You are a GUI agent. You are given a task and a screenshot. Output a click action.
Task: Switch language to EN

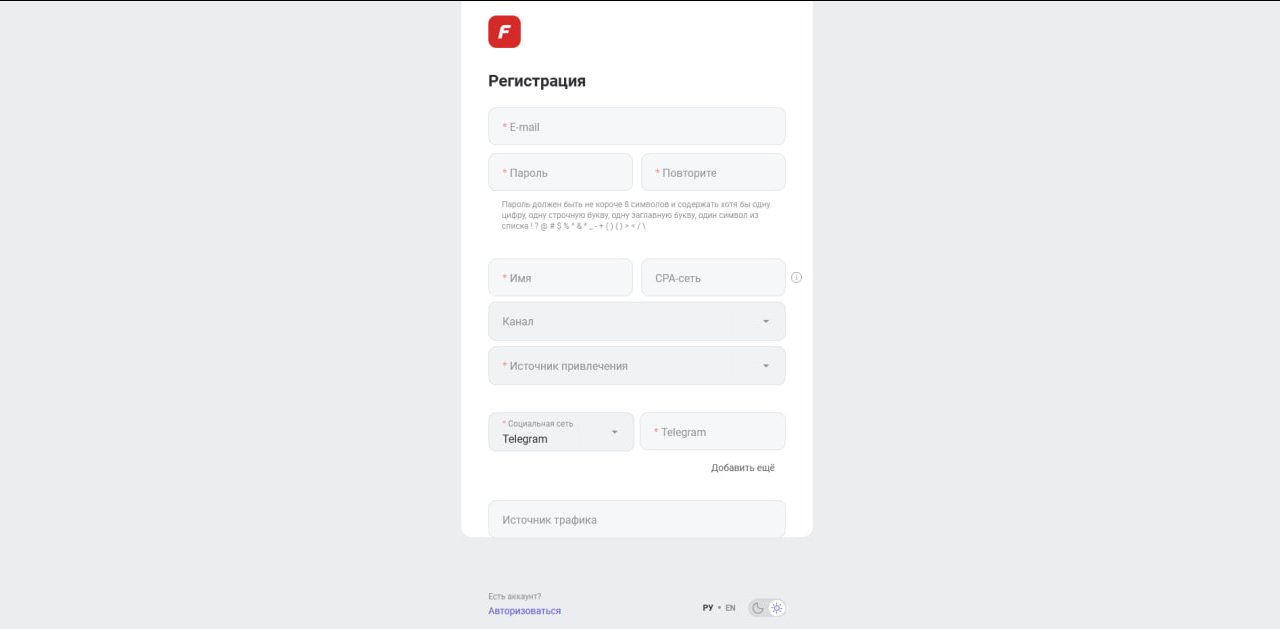point(730,608)
